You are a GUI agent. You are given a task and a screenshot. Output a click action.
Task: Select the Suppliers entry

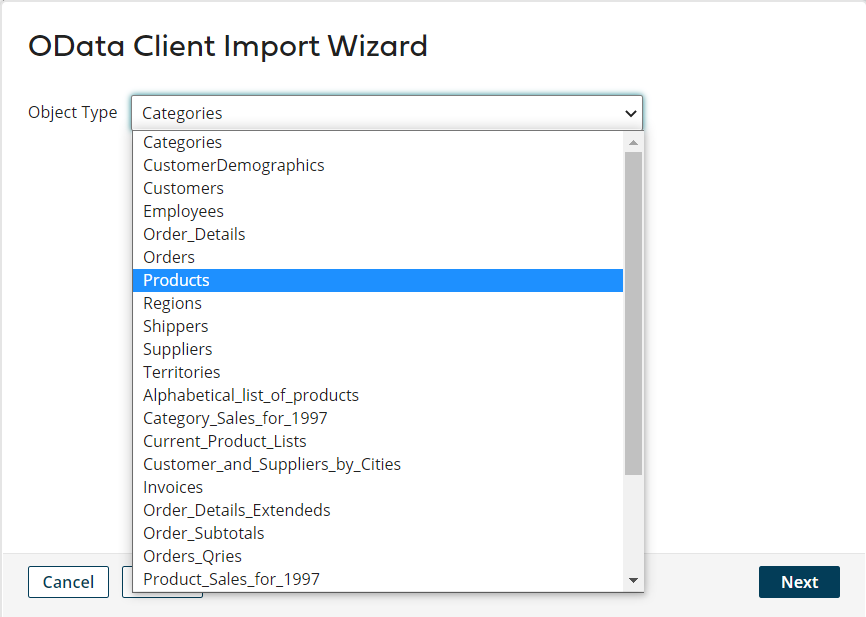[x=178, y=349]
